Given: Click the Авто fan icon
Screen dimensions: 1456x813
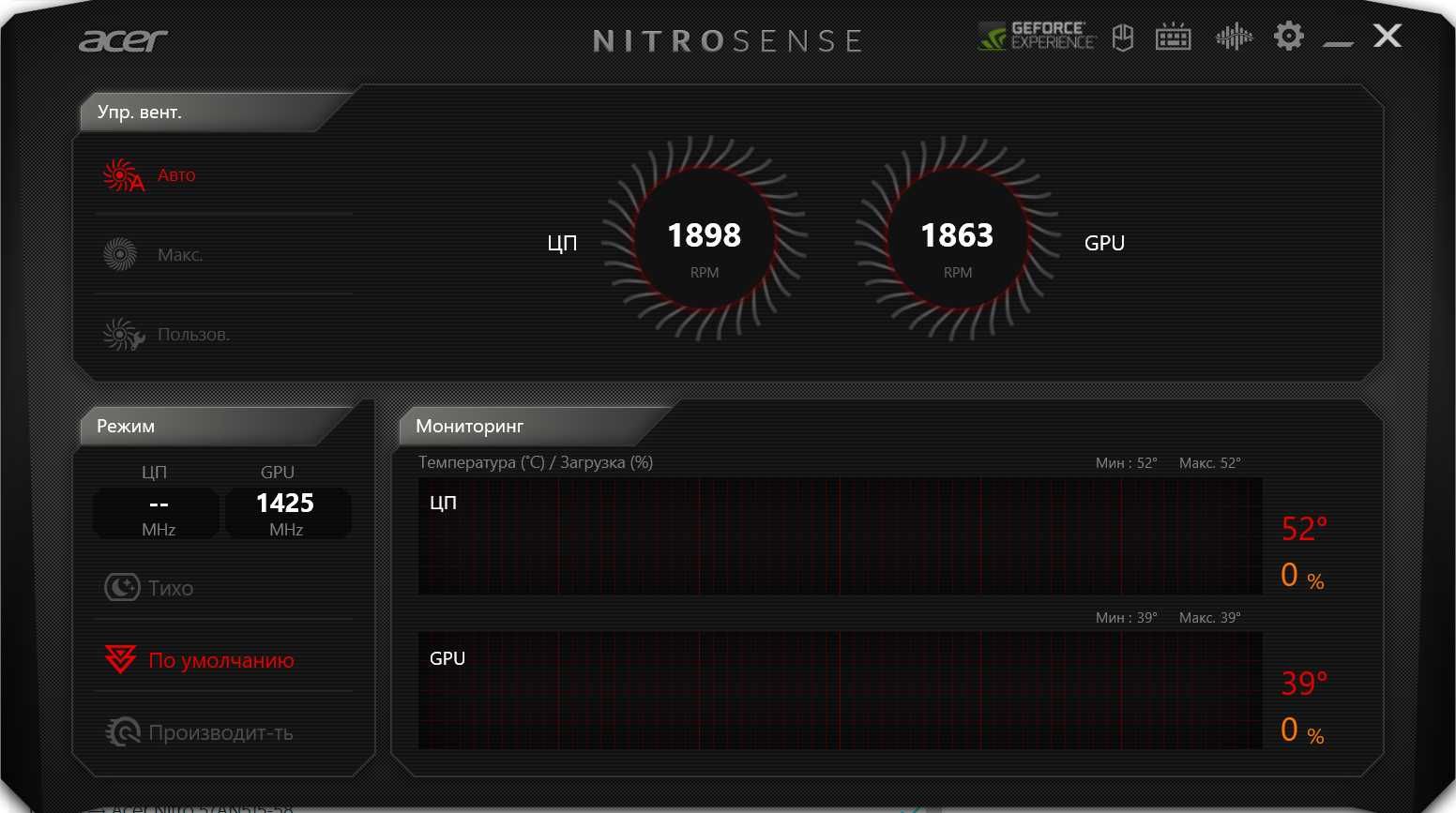Looking at the screenshot, I should [123, 175].
